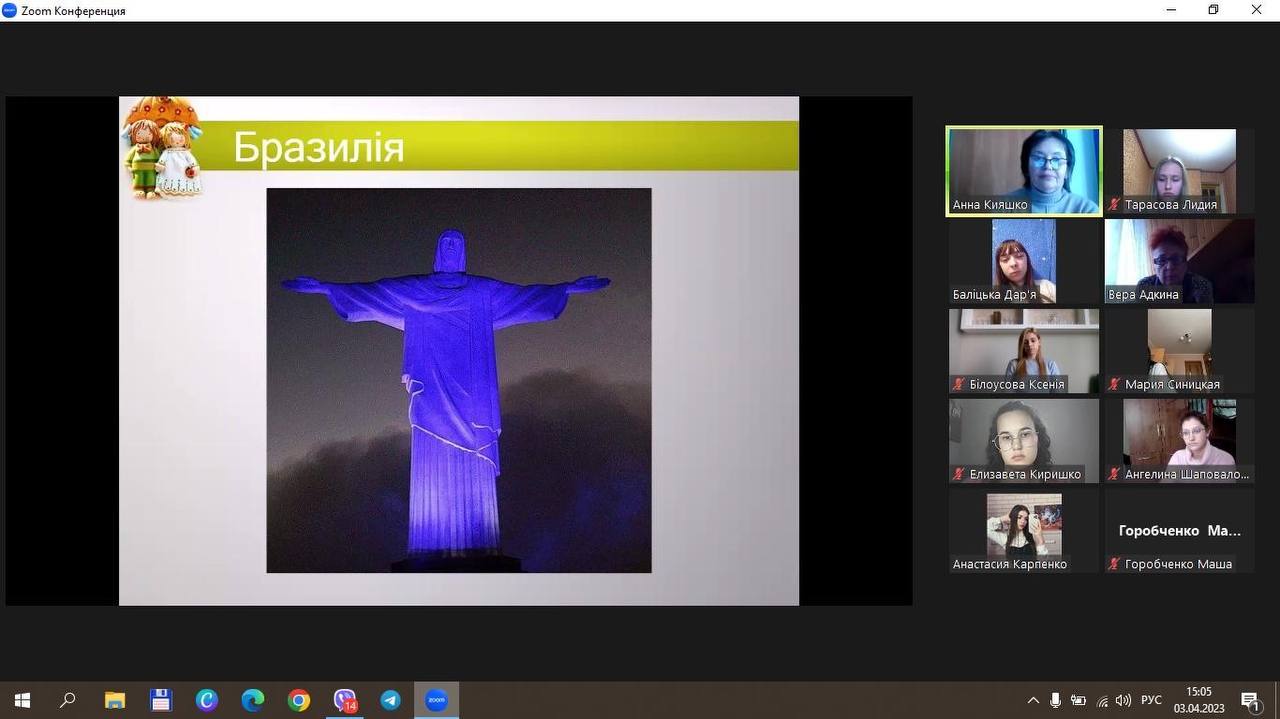Open Viber with 14 notifications
This screenshot has height=719, width=1280.
[345, 700]
